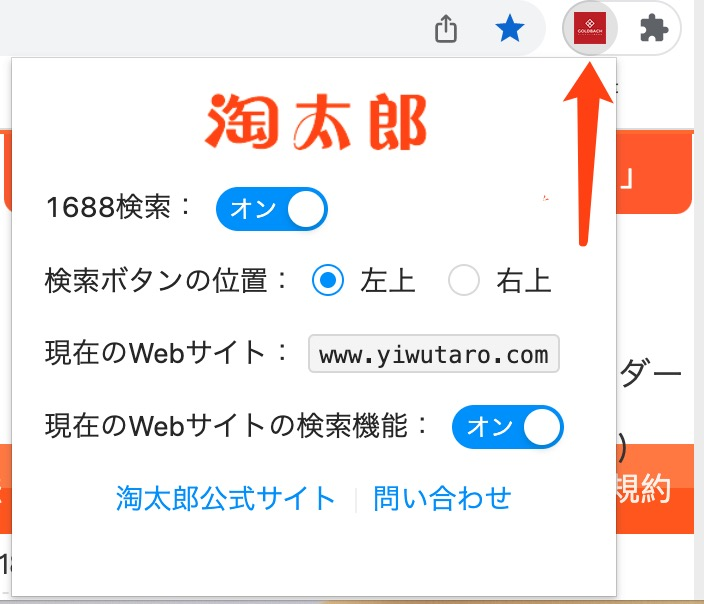Click the blue bookmark star icon

[510, 28]
